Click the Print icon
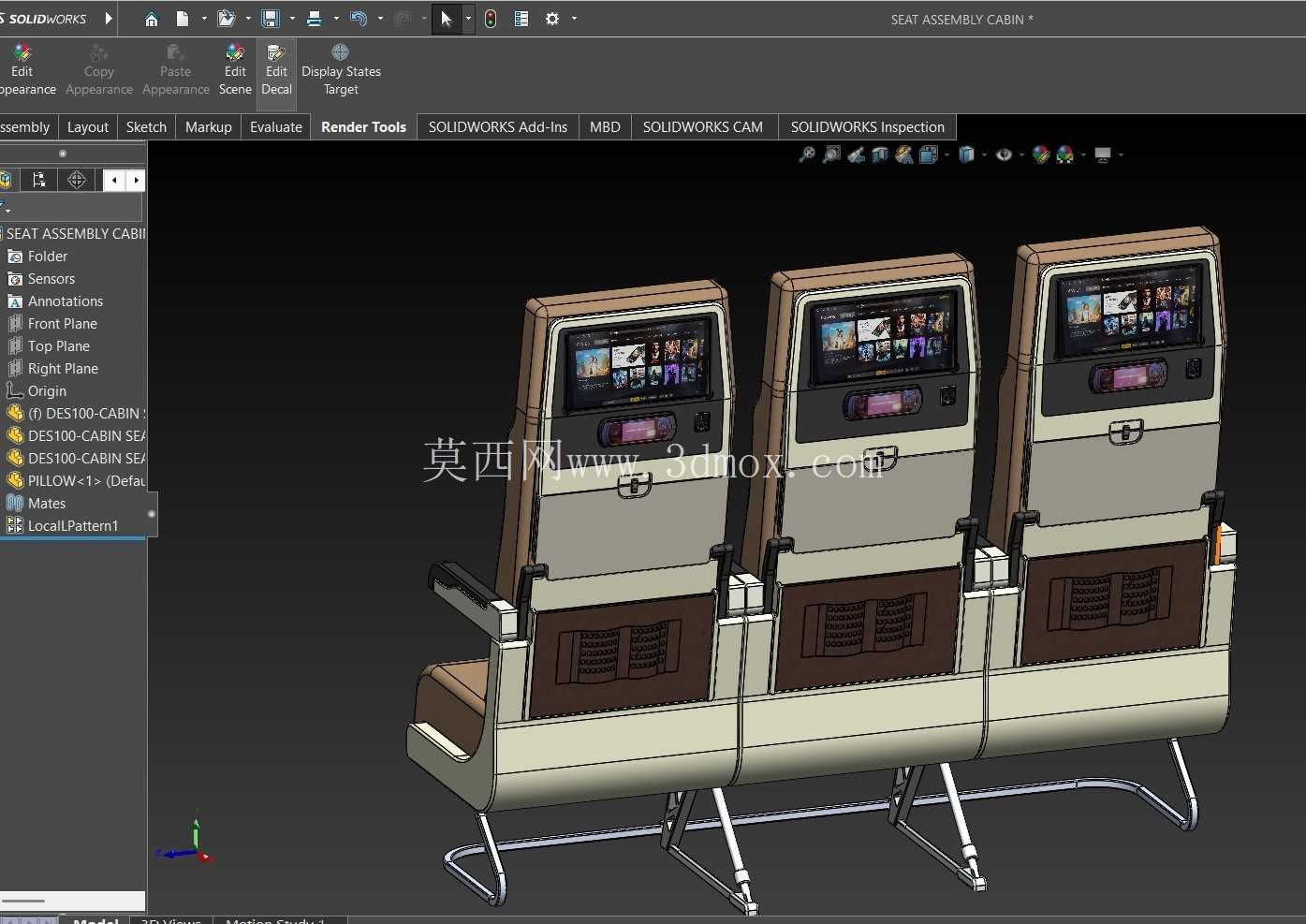This screenshot has height=924, width=1306. point(315,19)
